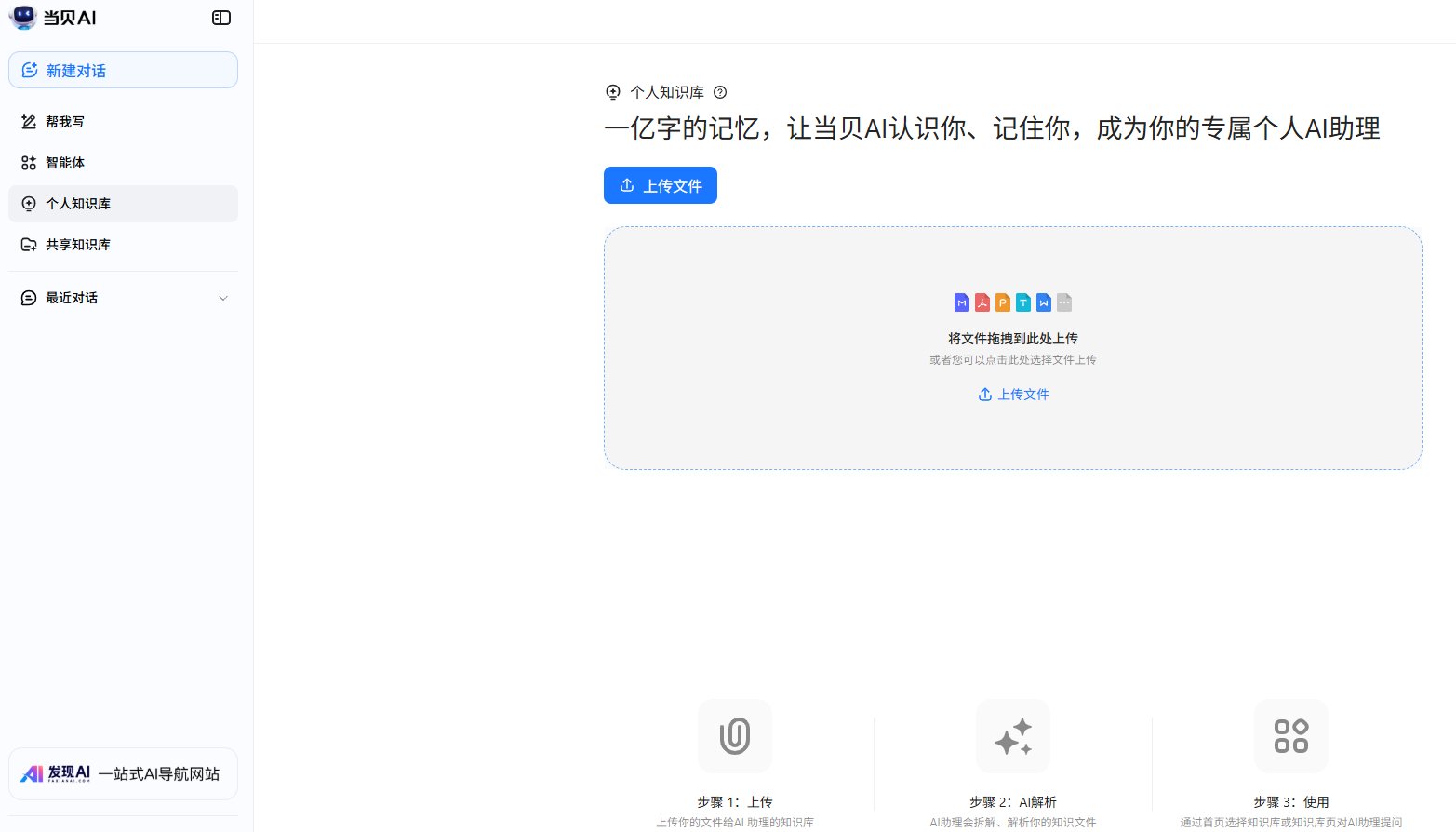Open 共享知识库 in the sidebar
Image resolution: width=1456 pixels, height=832 pixels.
point(123,245)
